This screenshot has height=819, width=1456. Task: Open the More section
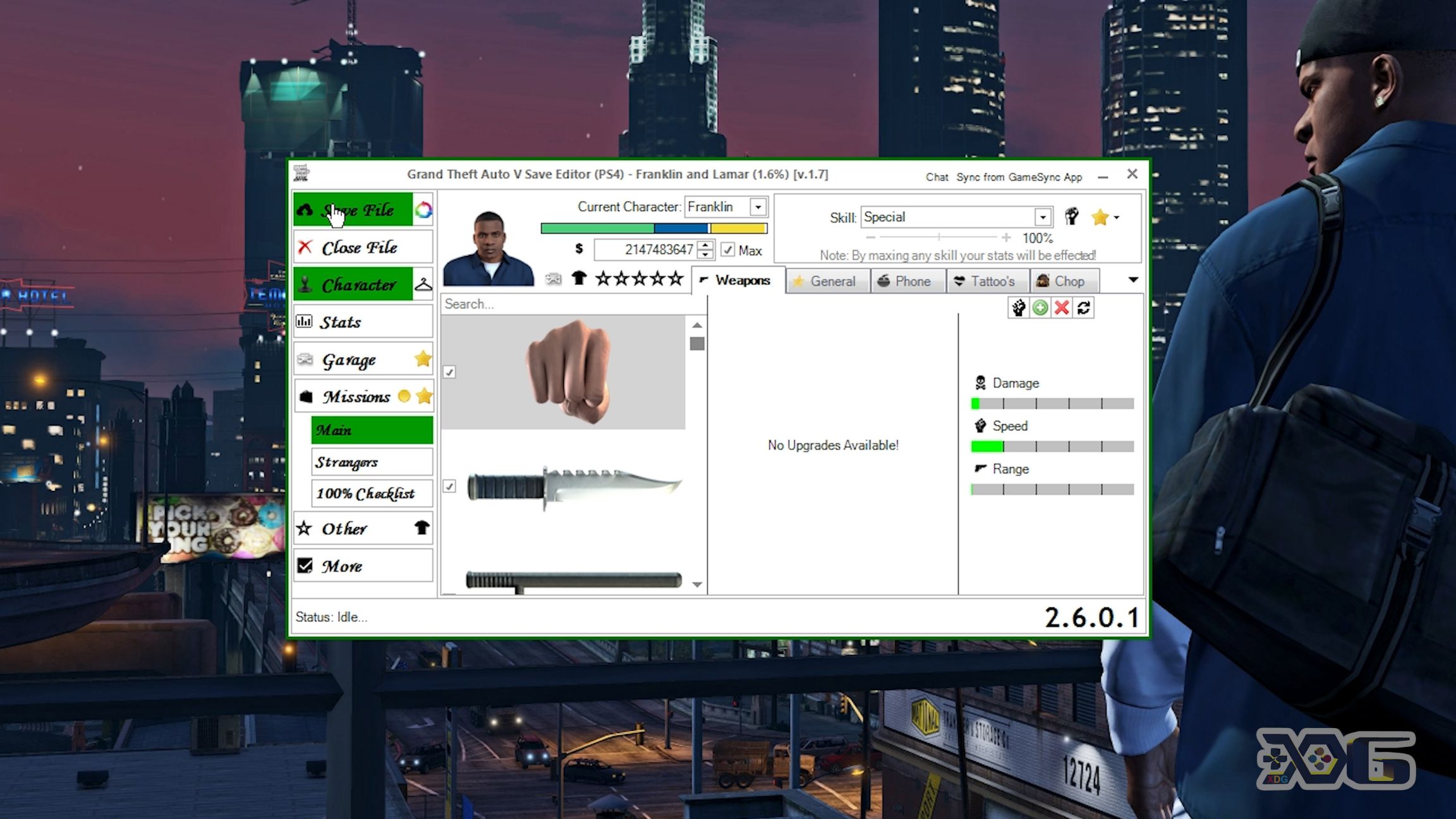(x=363, y=566)
